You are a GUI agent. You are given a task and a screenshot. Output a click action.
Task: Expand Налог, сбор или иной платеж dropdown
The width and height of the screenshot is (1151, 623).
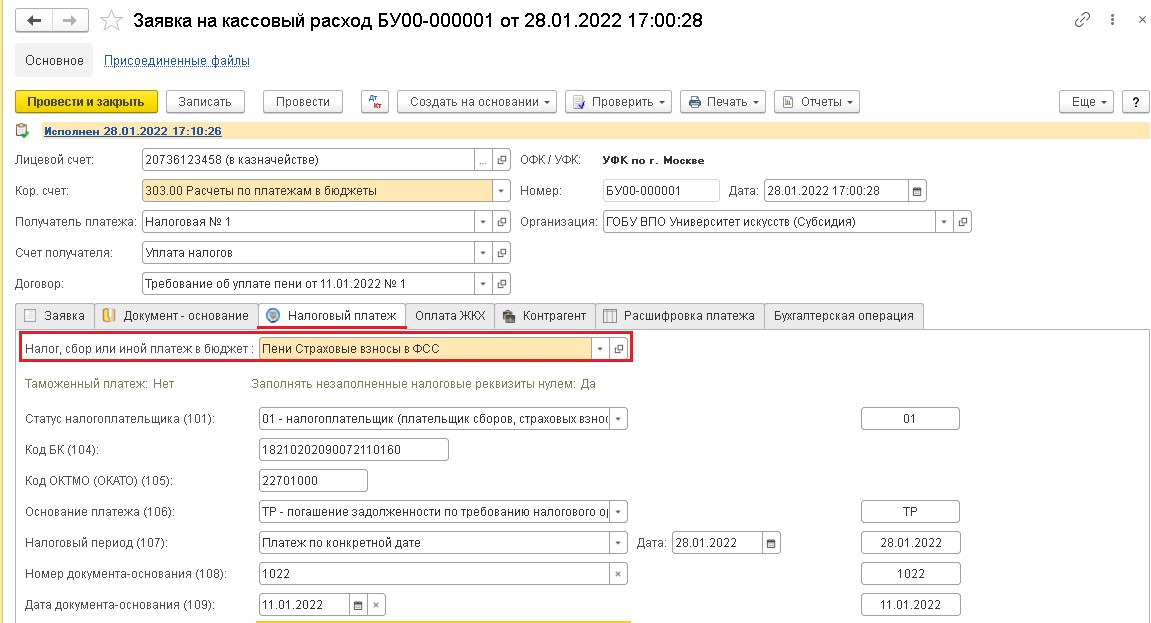[x=600, y=349]
